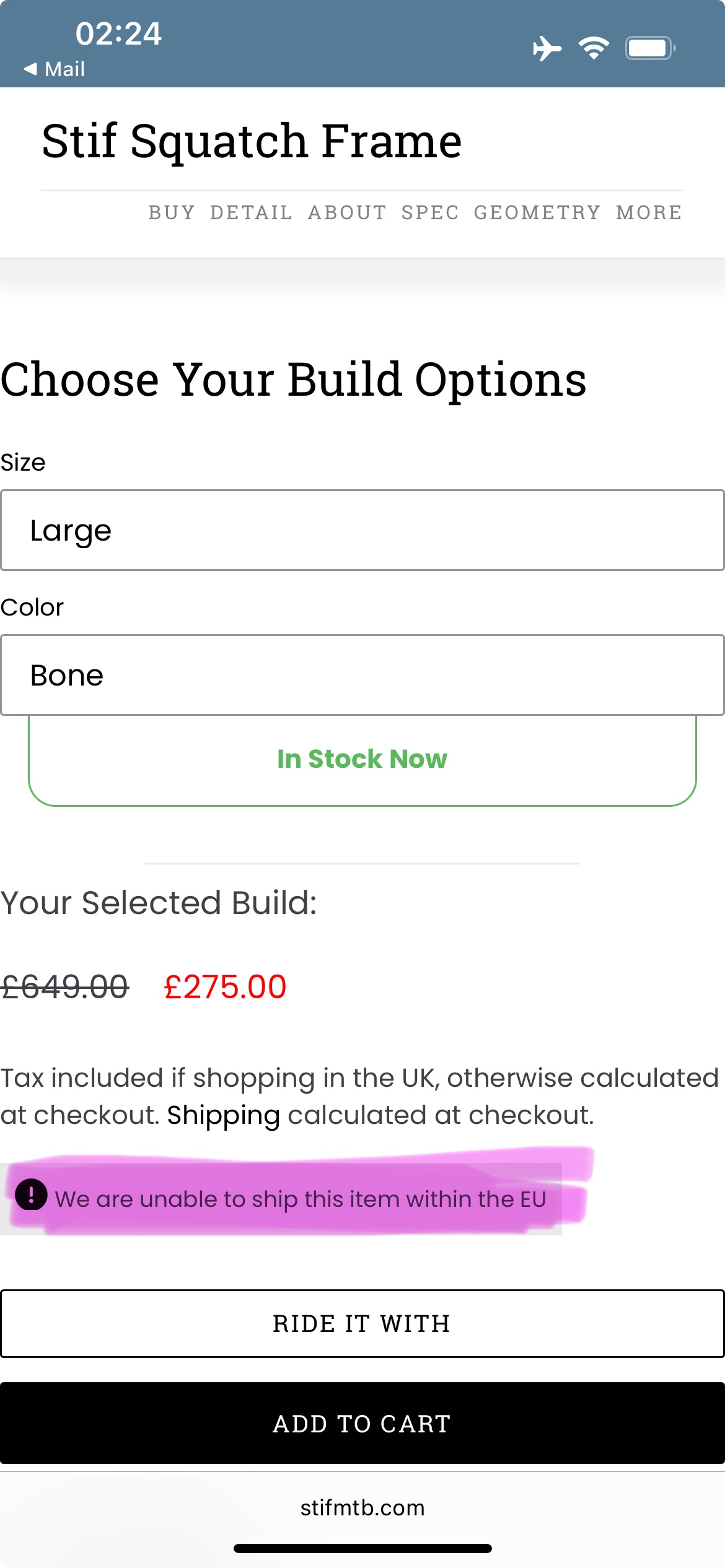Tap the In Stock Now banner
The image size is (725, 1568).
coord(362,759)
